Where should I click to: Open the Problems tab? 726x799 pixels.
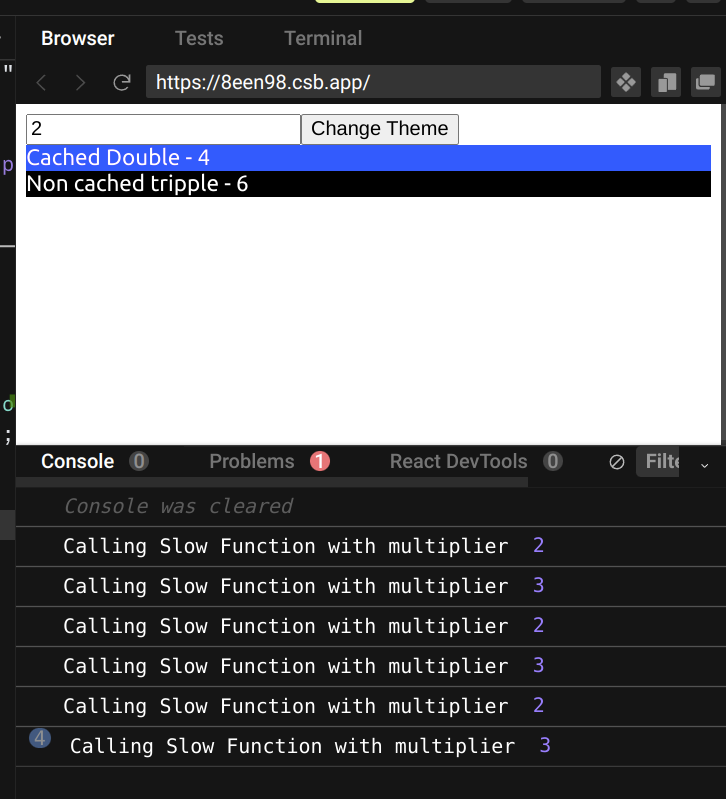coord(252,462)
